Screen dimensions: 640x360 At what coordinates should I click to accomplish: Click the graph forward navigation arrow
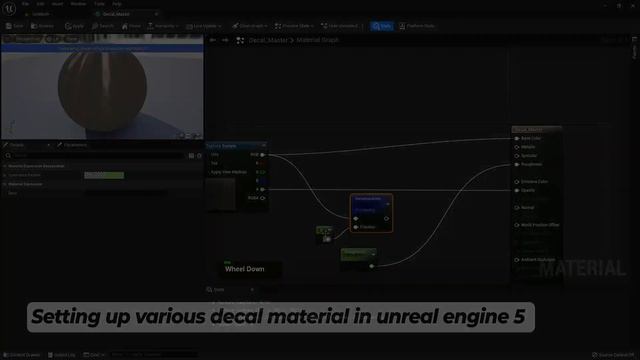click(x=225, y=40)
